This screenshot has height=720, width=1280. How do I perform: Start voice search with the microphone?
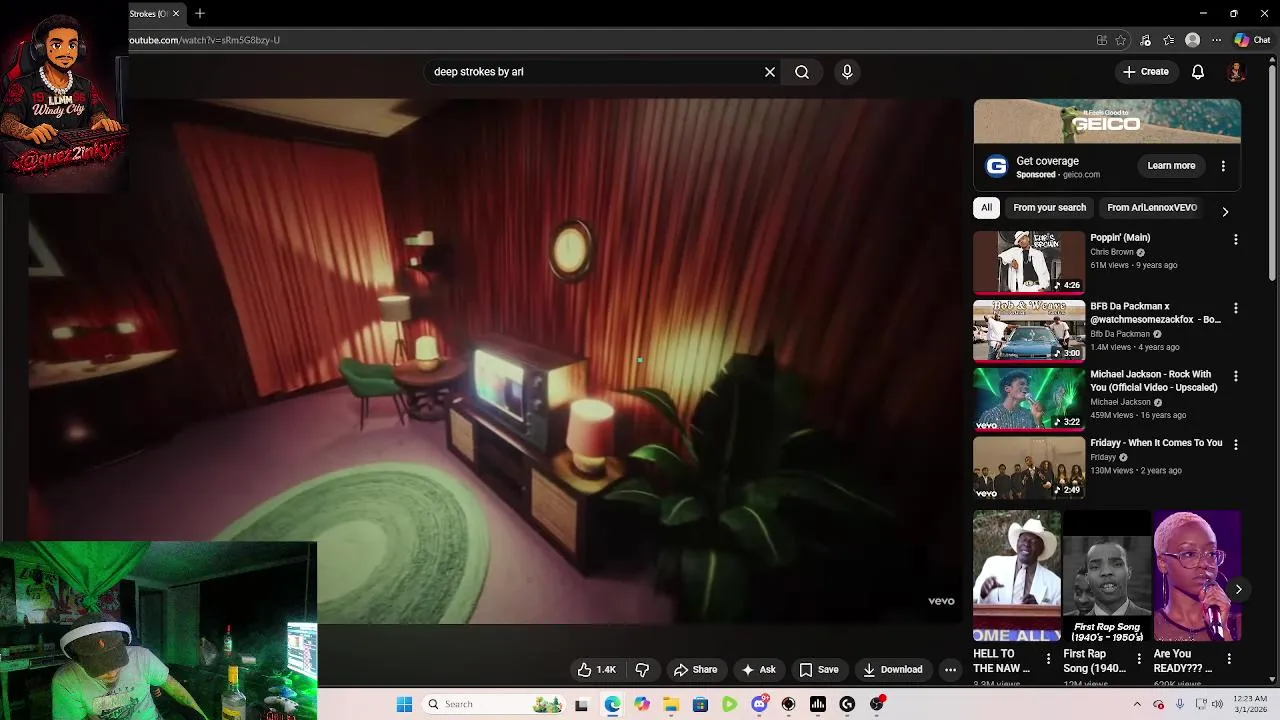[x=847, y=72]
